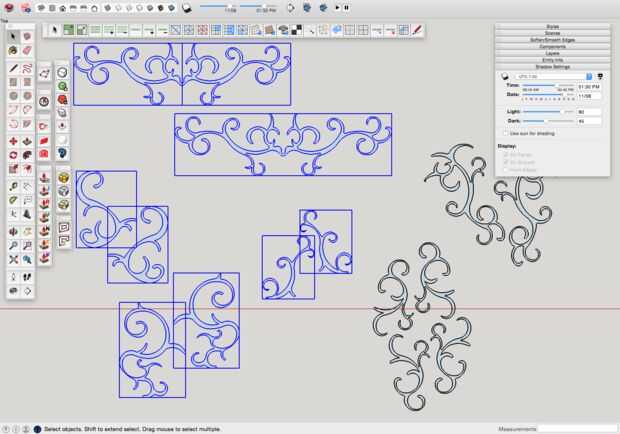Click the Measurements input box

pyautogui.click(x=577, y=429)
